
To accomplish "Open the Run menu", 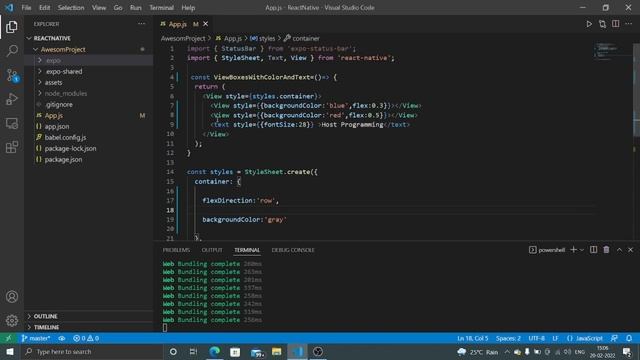I will (136, 8).
